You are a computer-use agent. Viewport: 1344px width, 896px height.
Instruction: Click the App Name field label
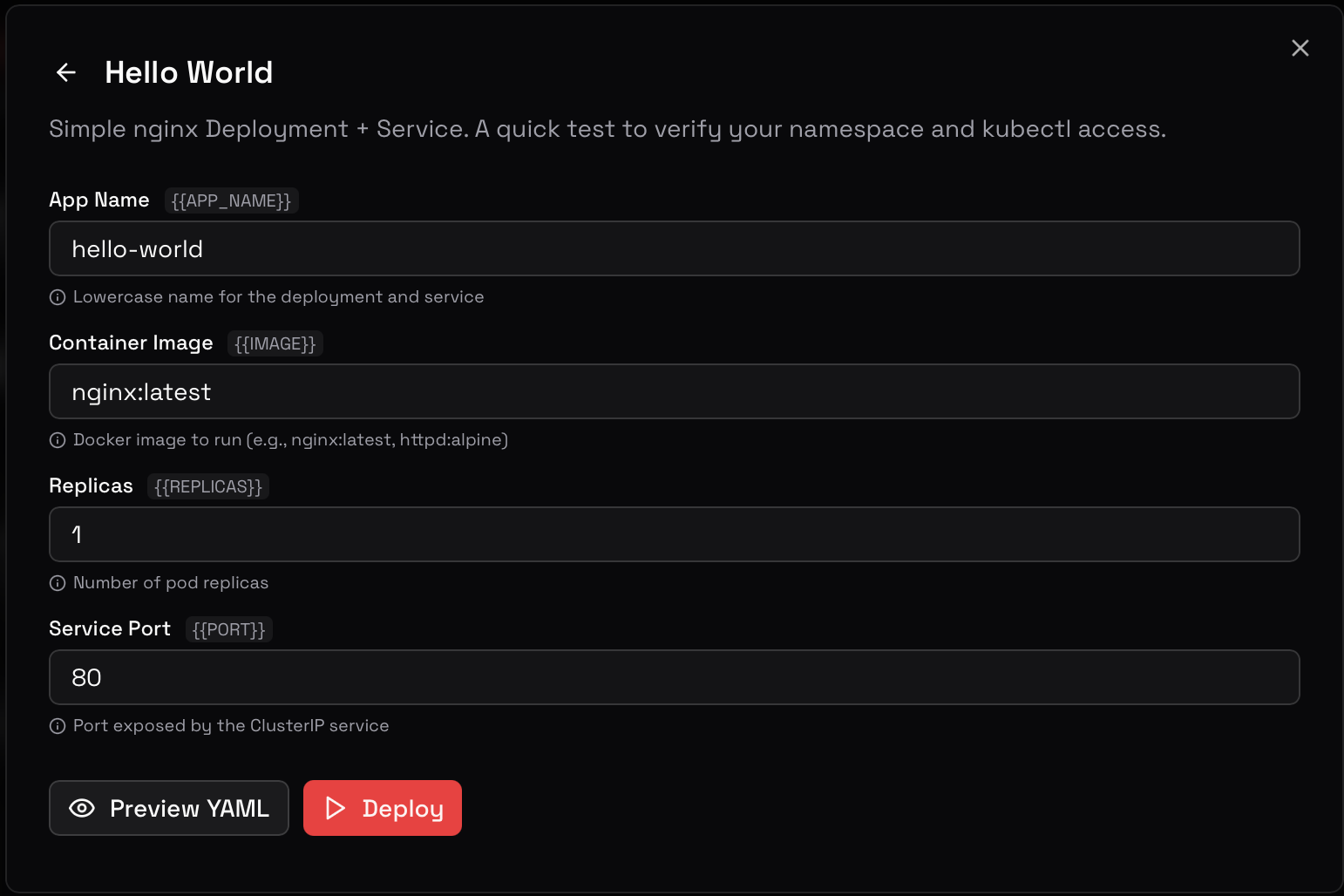[99, 200]
